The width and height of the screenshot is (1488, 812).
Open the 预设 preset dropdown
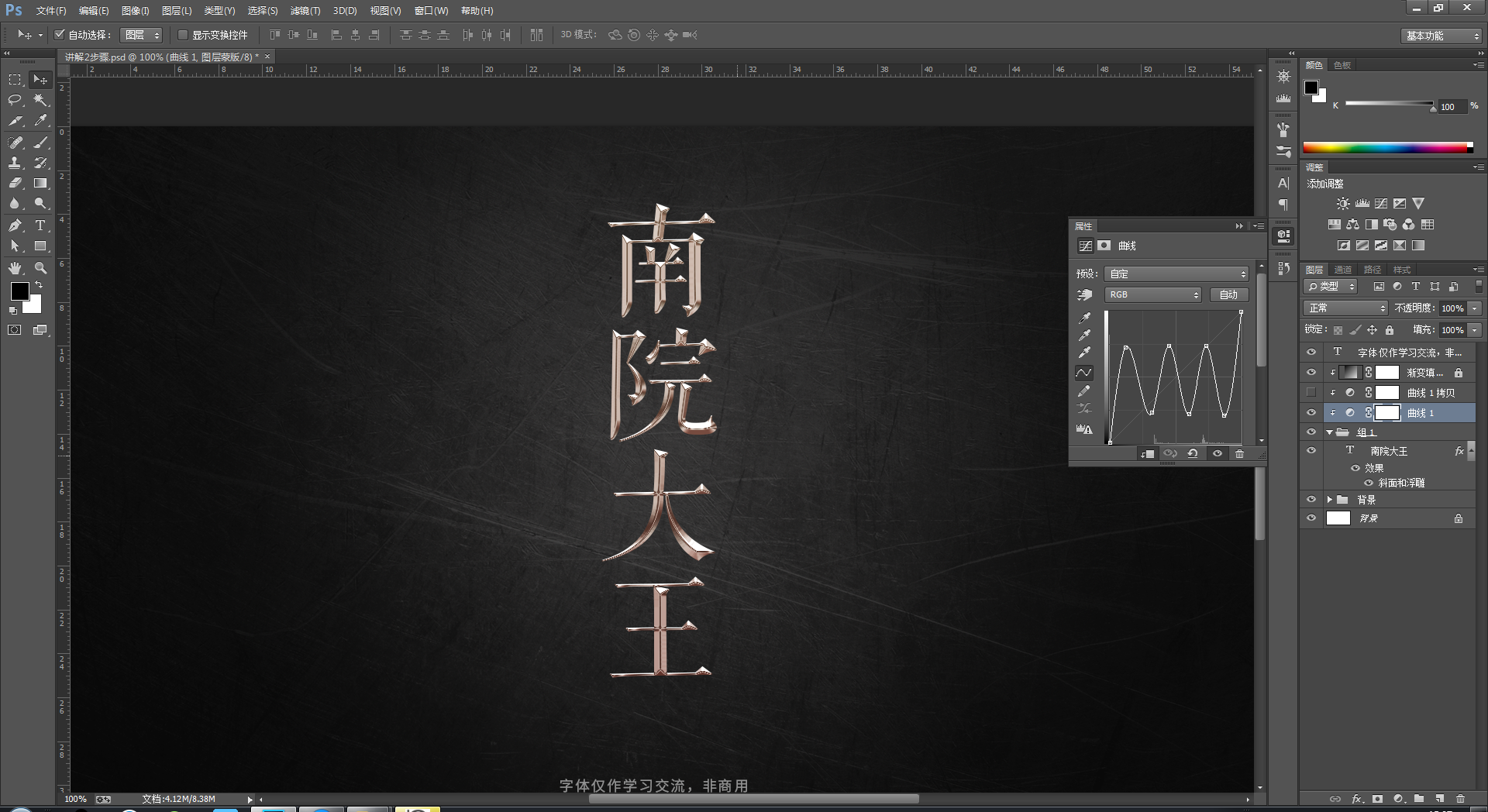pyautogui.click(x=1176, y=274)
